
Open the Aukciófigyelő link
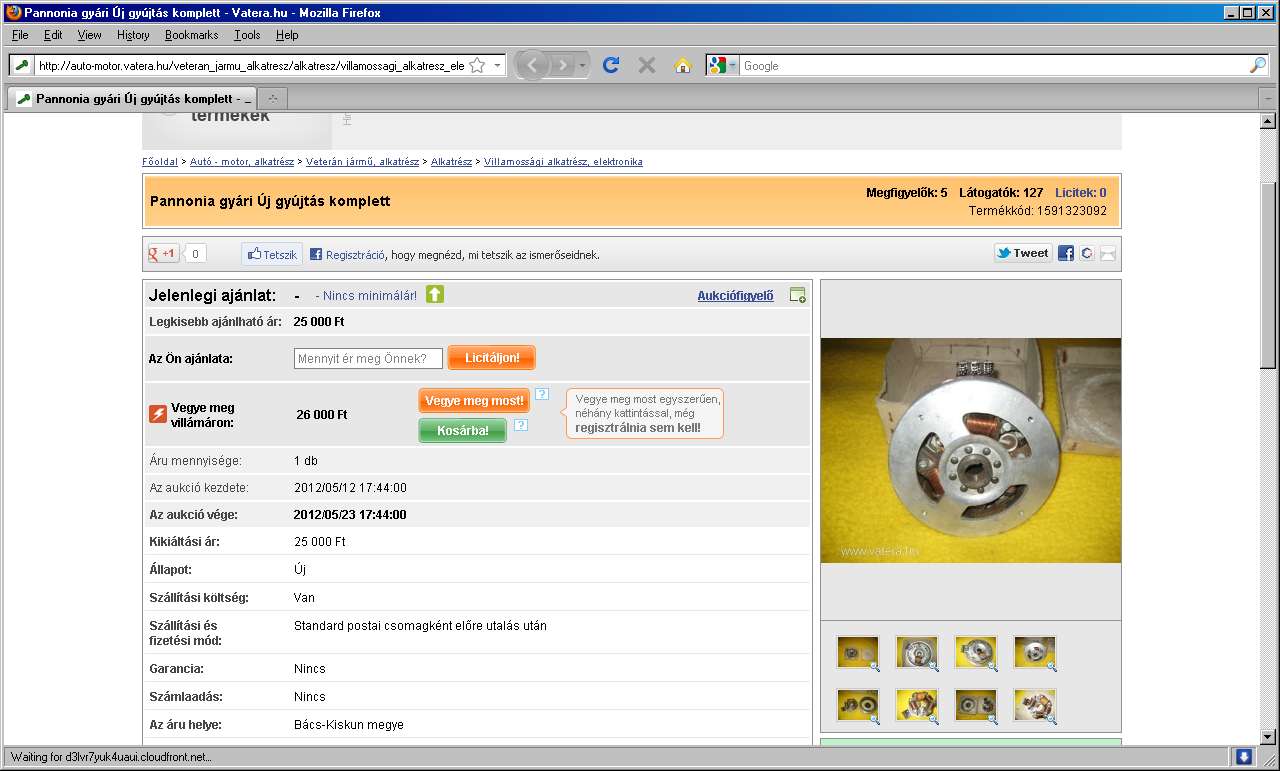click(x=735, y=296)
